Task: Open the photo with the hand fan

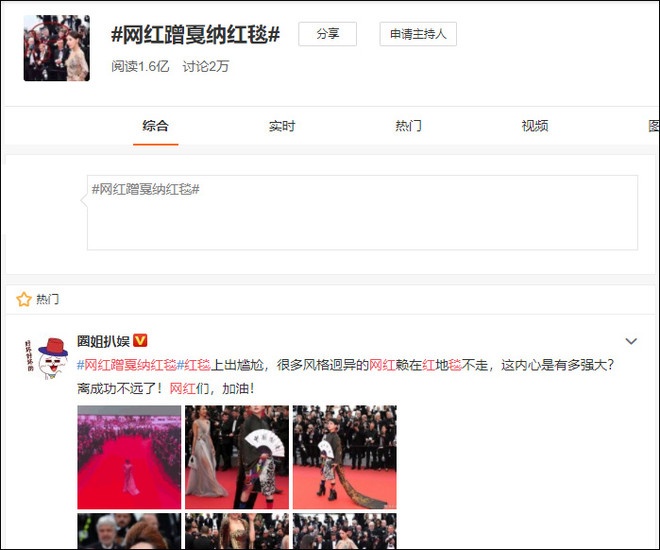Action: pos(237,457)
